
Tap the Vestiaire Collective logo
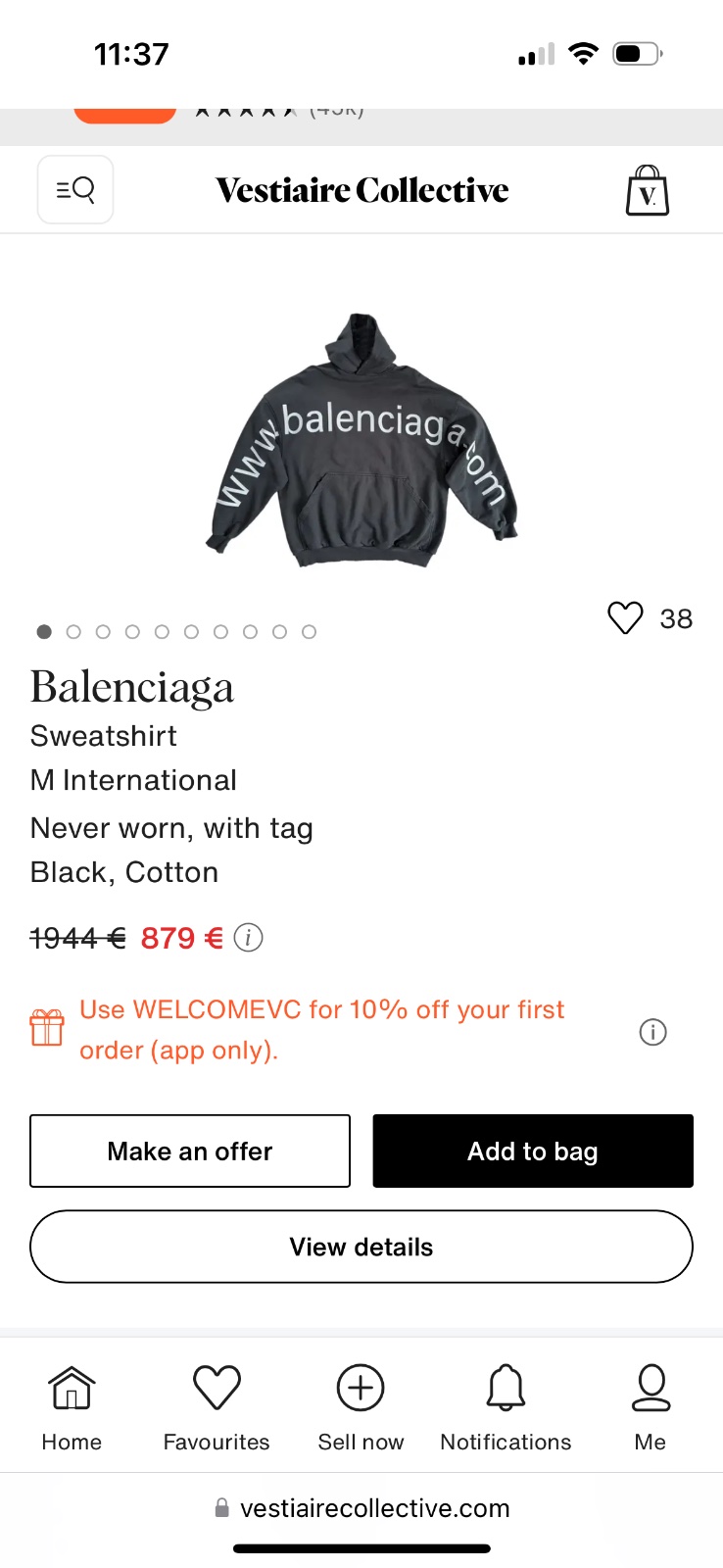pos(361,190)
